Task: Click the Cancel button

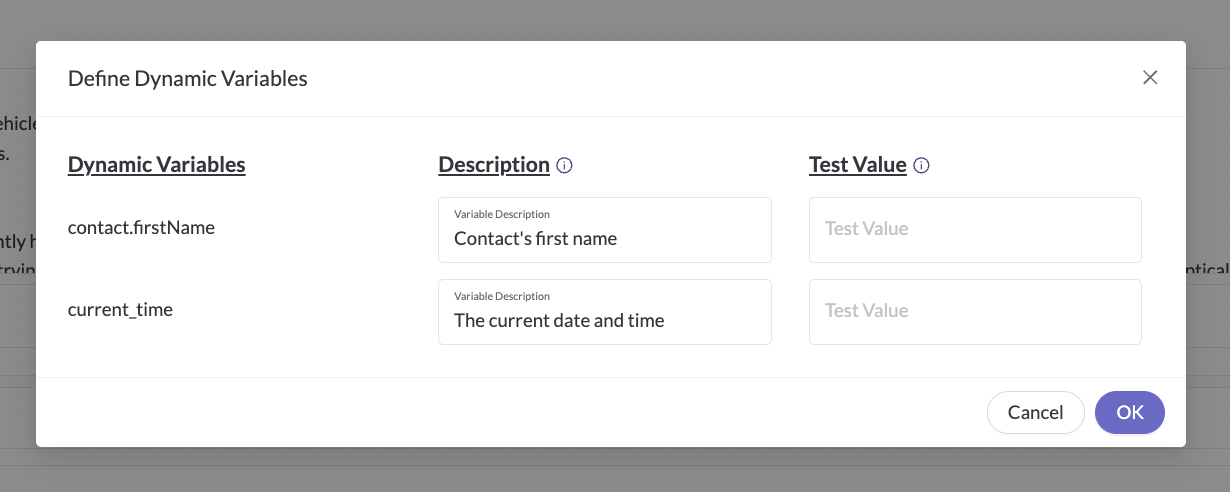Action: point(1035,412)
